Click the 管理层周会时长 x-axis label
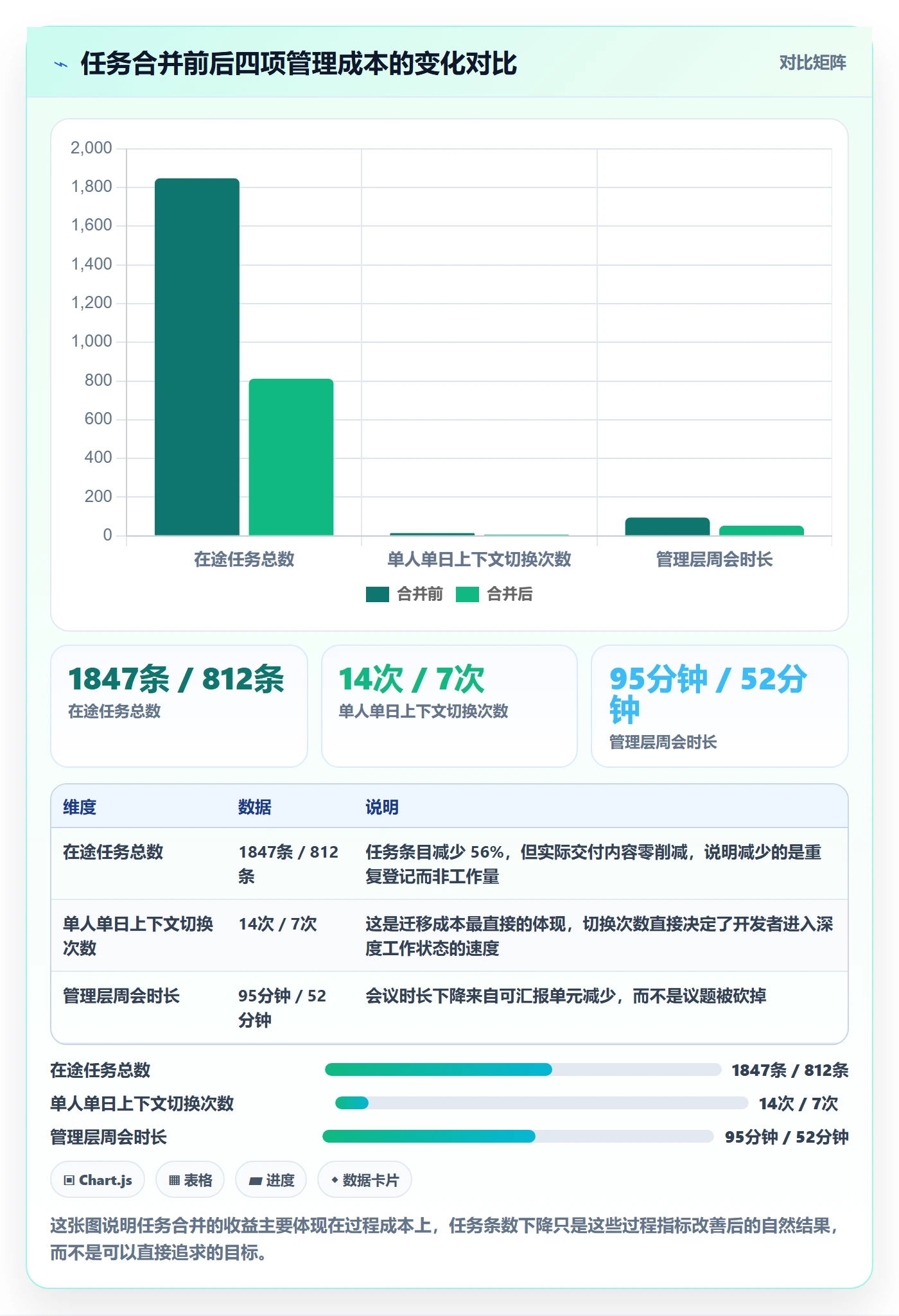Viewport: 899px width, 1316px height. coord(714,560)
